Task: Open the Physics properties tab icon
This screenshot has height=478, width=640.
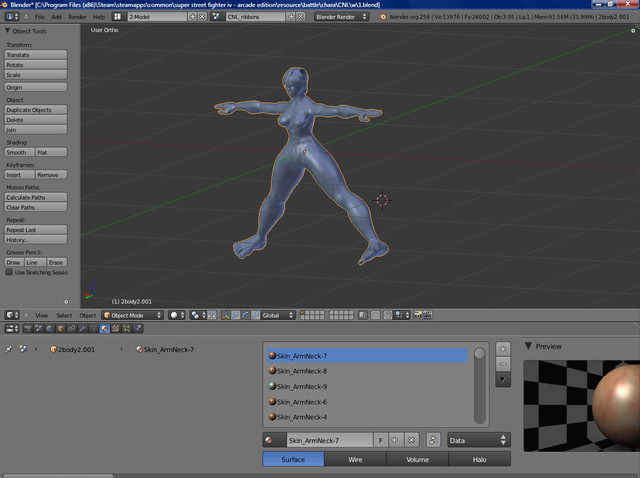Action: (138, 329)
